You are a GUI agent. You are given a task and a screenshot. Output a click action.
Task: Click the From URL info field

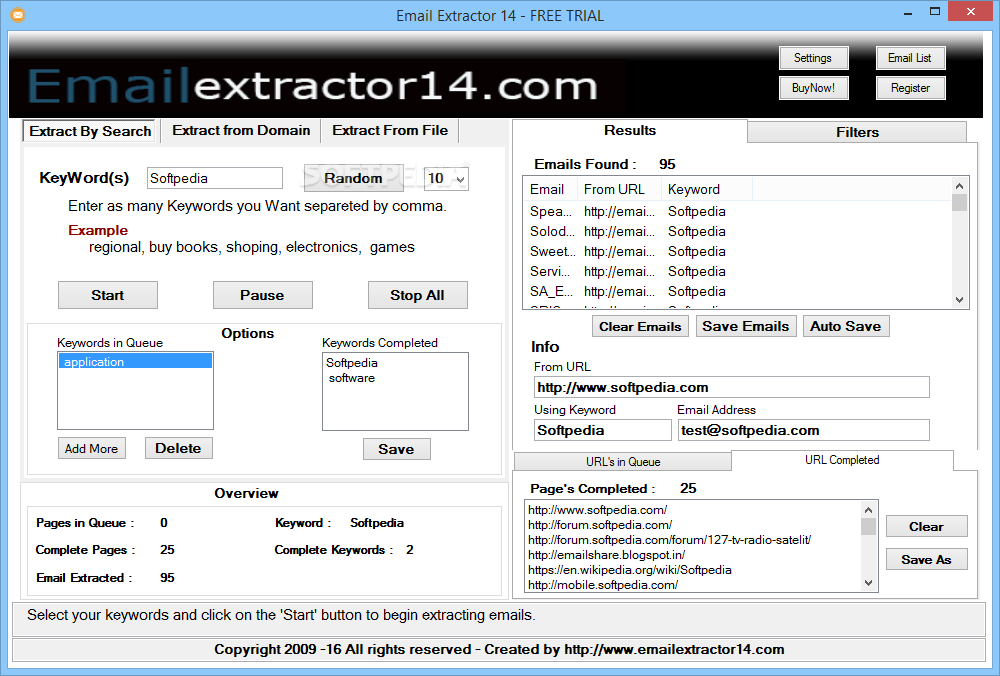732,387
